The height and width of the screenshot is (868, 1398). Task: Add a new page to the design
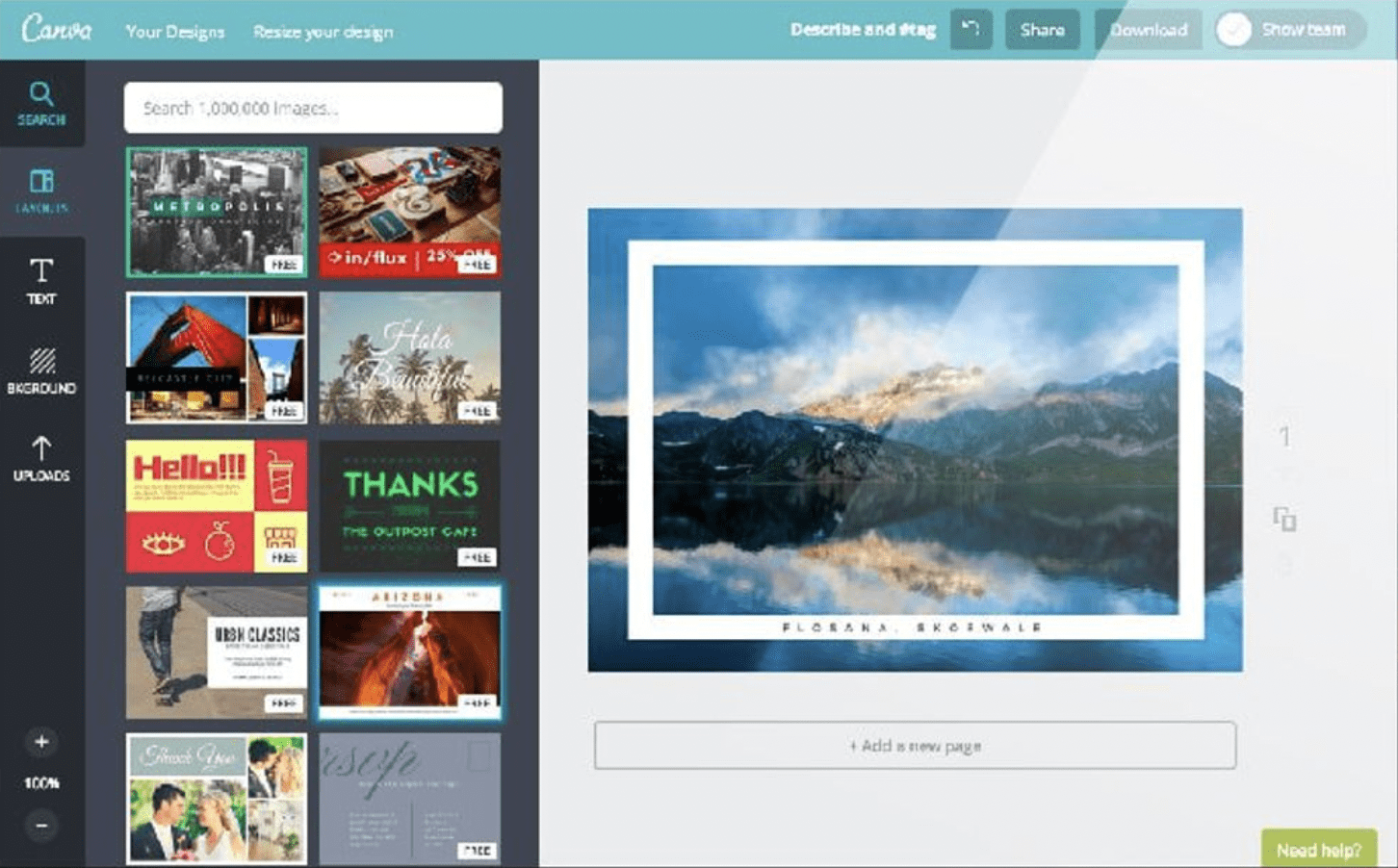915,745
